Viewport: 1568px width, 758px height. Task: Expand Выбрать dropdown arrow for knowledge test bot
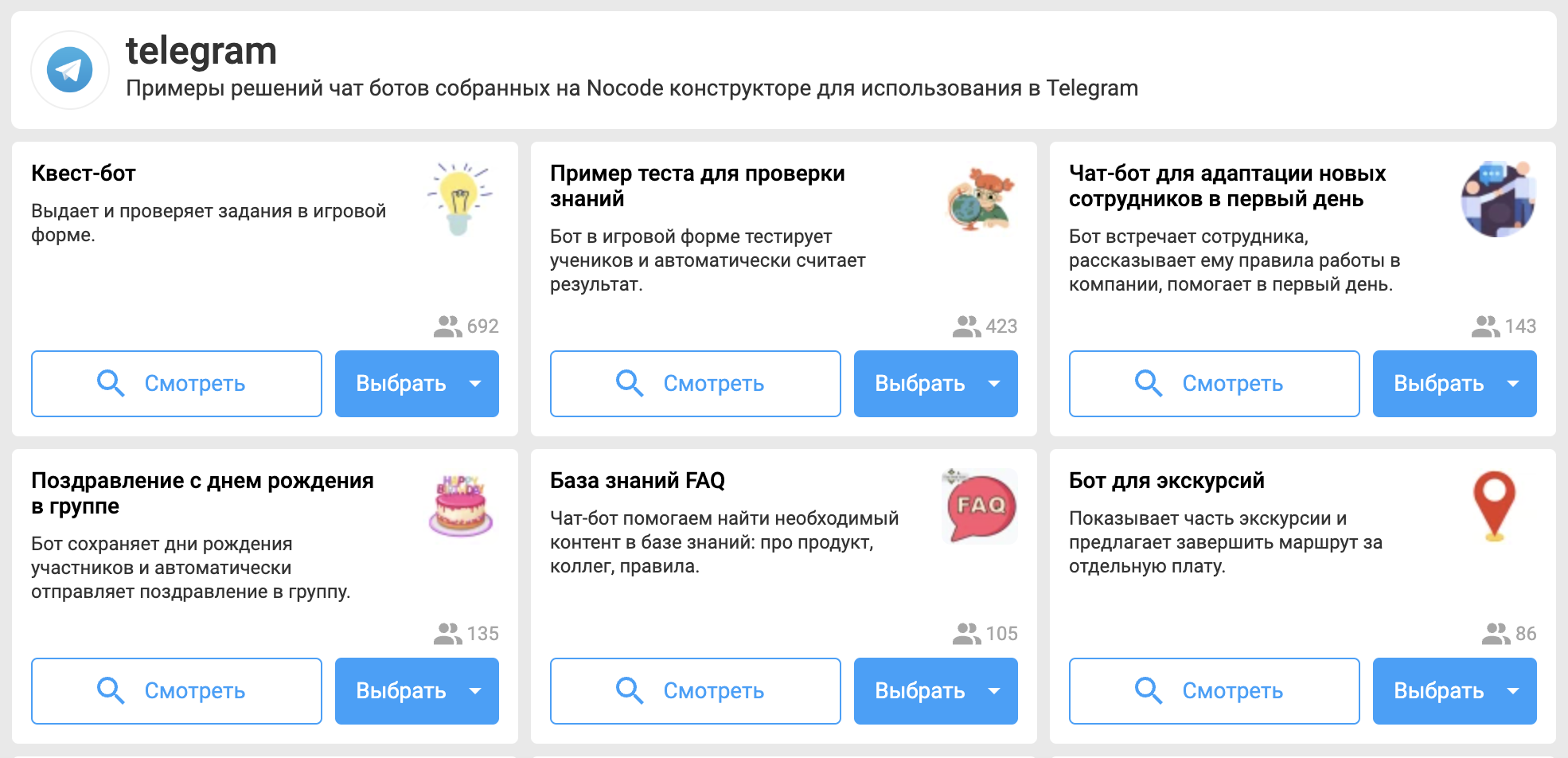[x=994, y=384]
